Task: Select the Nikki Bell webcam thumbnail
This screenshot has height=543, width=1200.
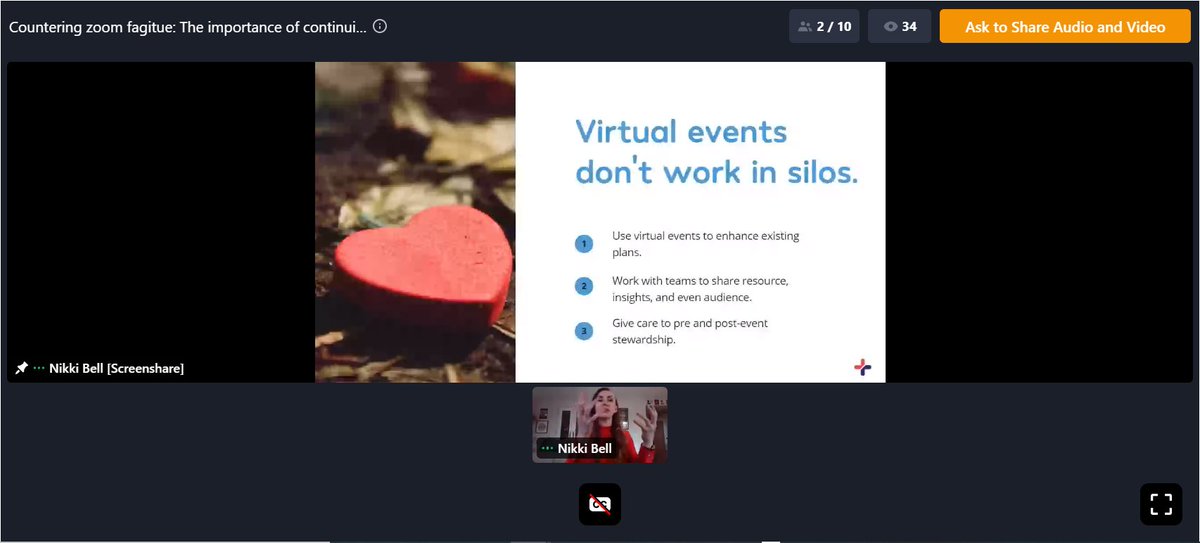Action: click(600, 425)
